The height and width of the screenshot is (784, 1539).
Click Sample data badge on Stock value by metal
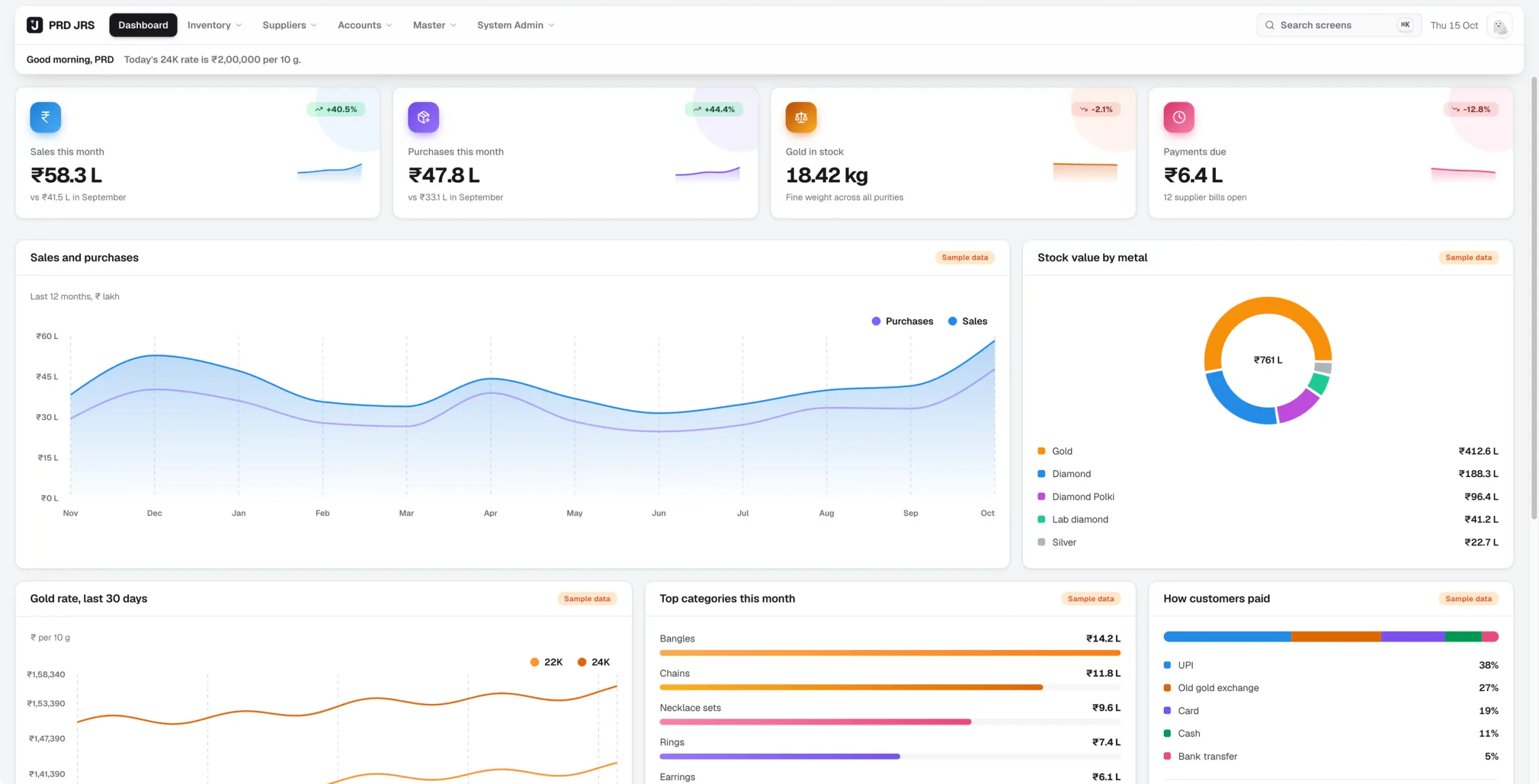[x=1468, y=258]
